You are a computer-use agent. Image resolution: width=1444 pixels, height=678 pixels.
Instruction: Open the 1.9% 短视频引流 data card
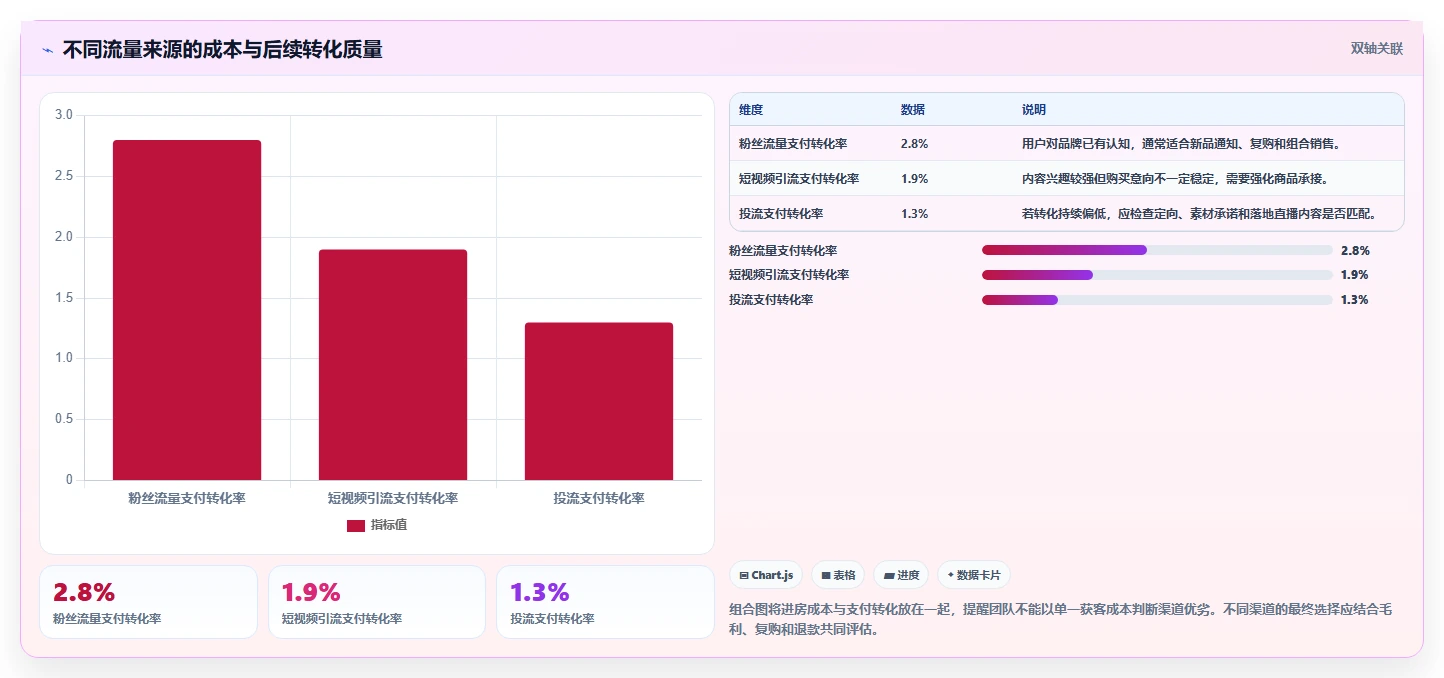click(377, 602)
